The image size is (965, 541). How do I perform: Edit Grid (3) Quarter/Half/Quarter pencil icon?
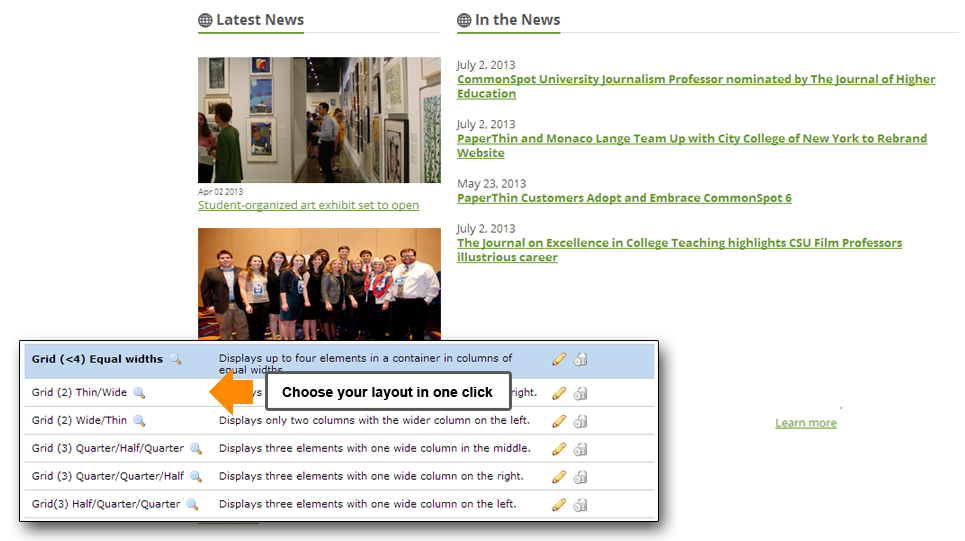click(x=559, y=449)
